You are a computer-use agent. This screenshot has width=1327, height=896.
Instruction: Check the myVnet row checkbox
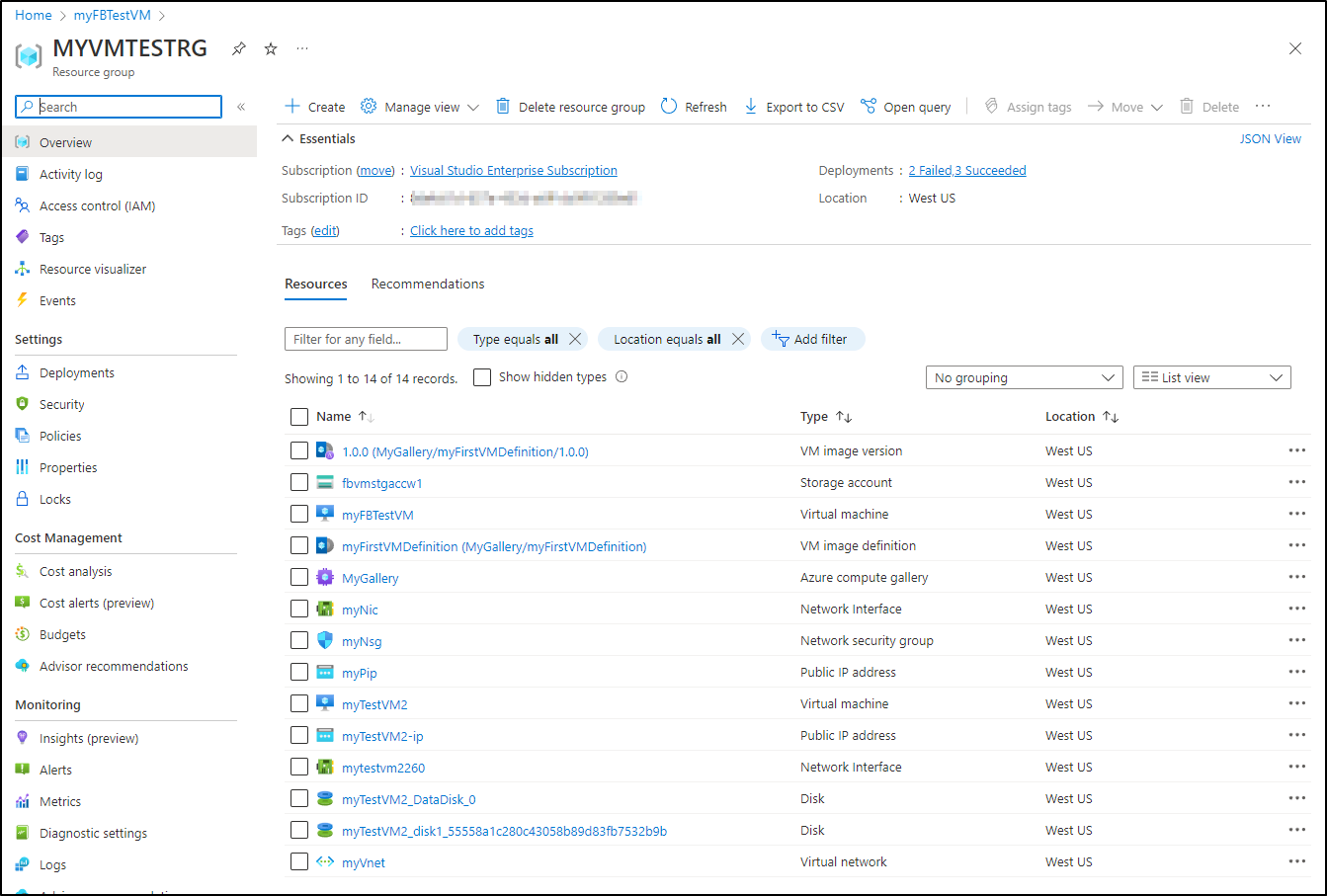click(299, 861)
